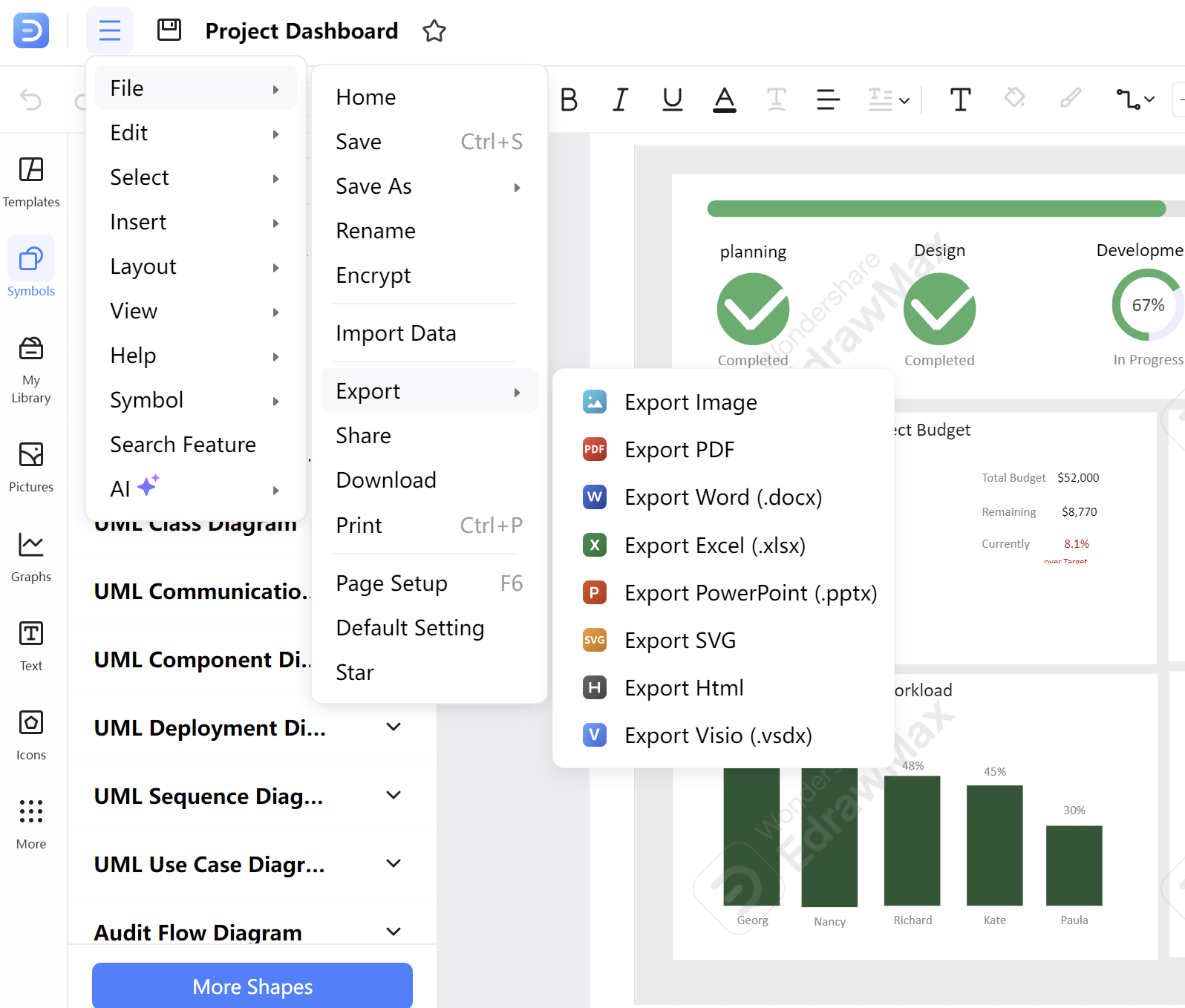Viewport: 1185px width, 1008px height.
Task: Open the Insert submenu
Action: pos(196,222)
